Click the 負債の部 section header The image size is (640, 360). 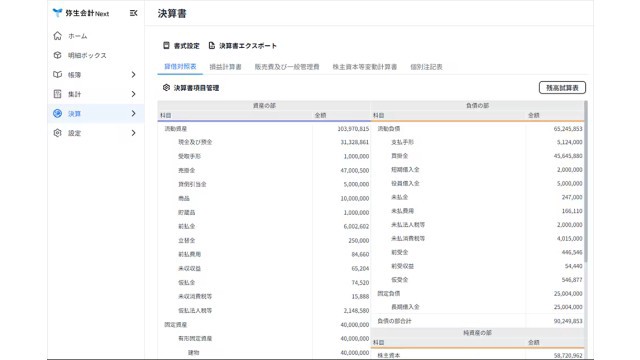click(x=478, y=105)
